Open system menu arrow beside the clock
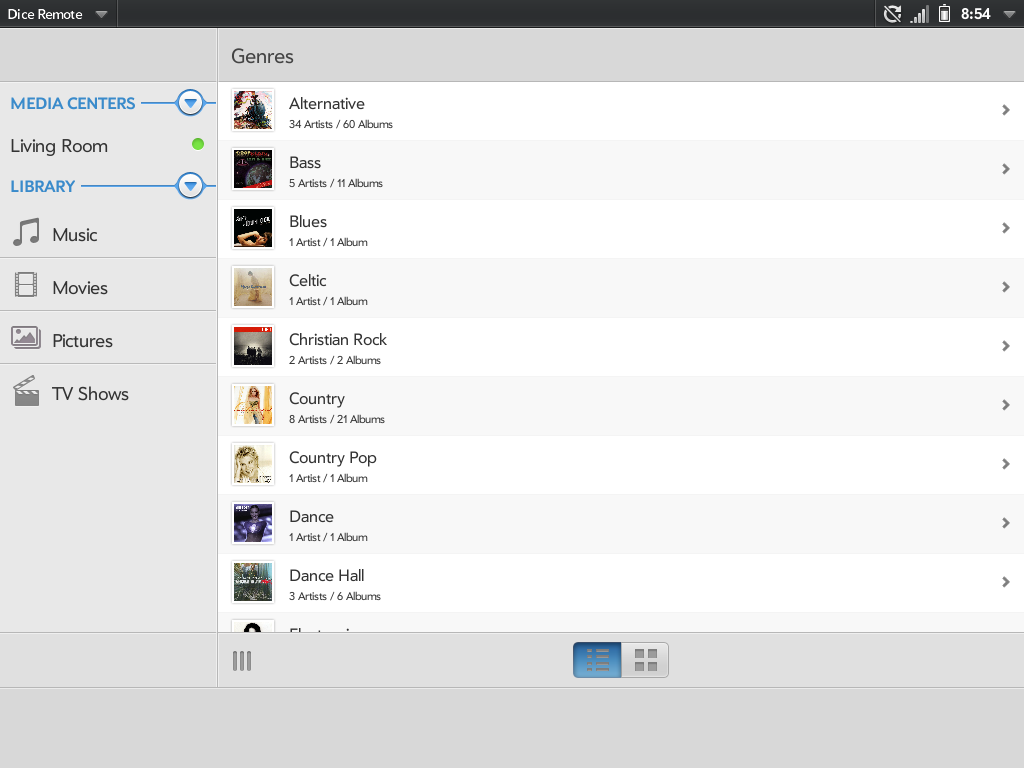 [1009, 14]
